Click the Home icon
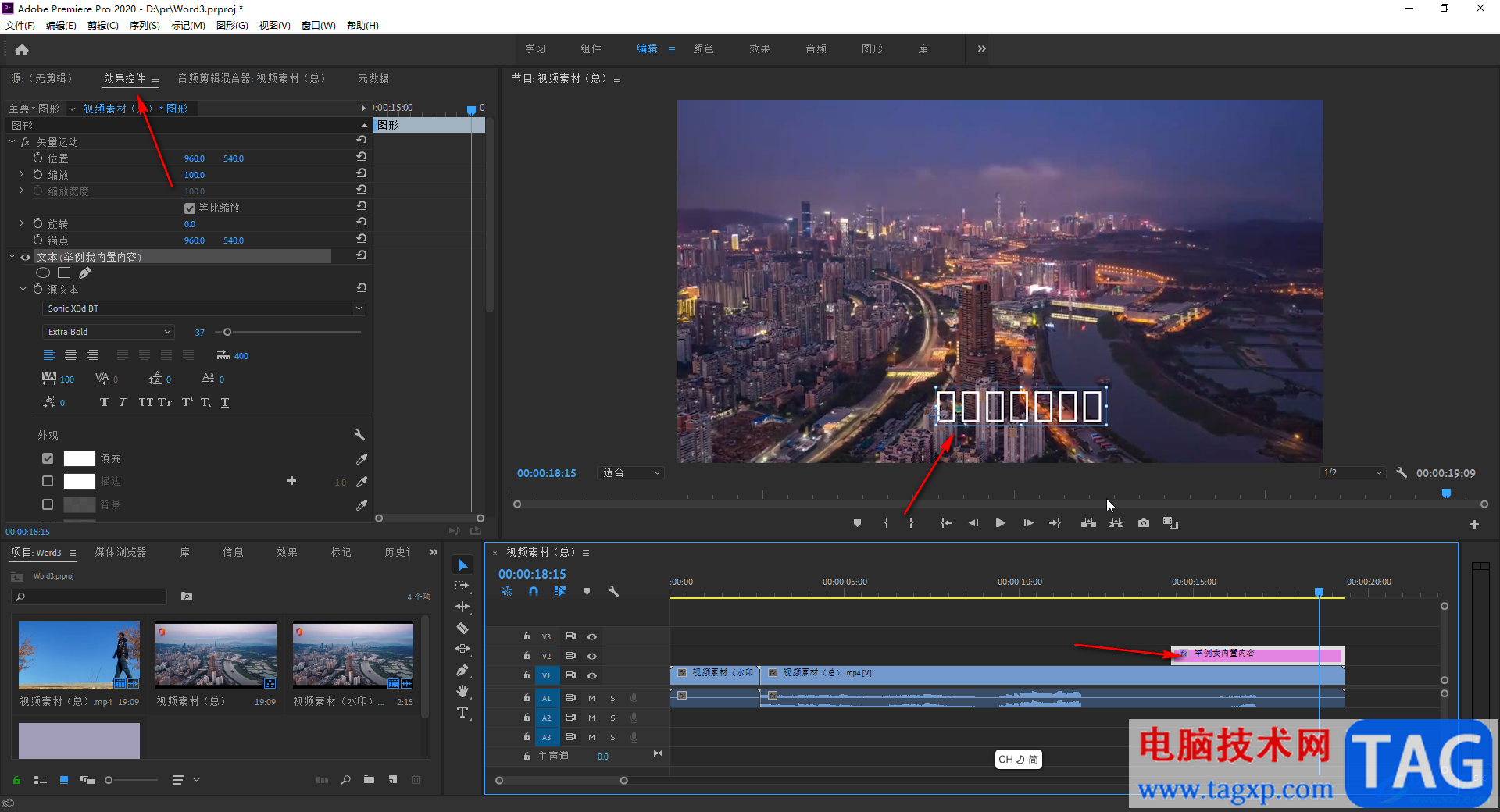The height and width of the screenshot is (812, 1500). [x=22, y=50]
